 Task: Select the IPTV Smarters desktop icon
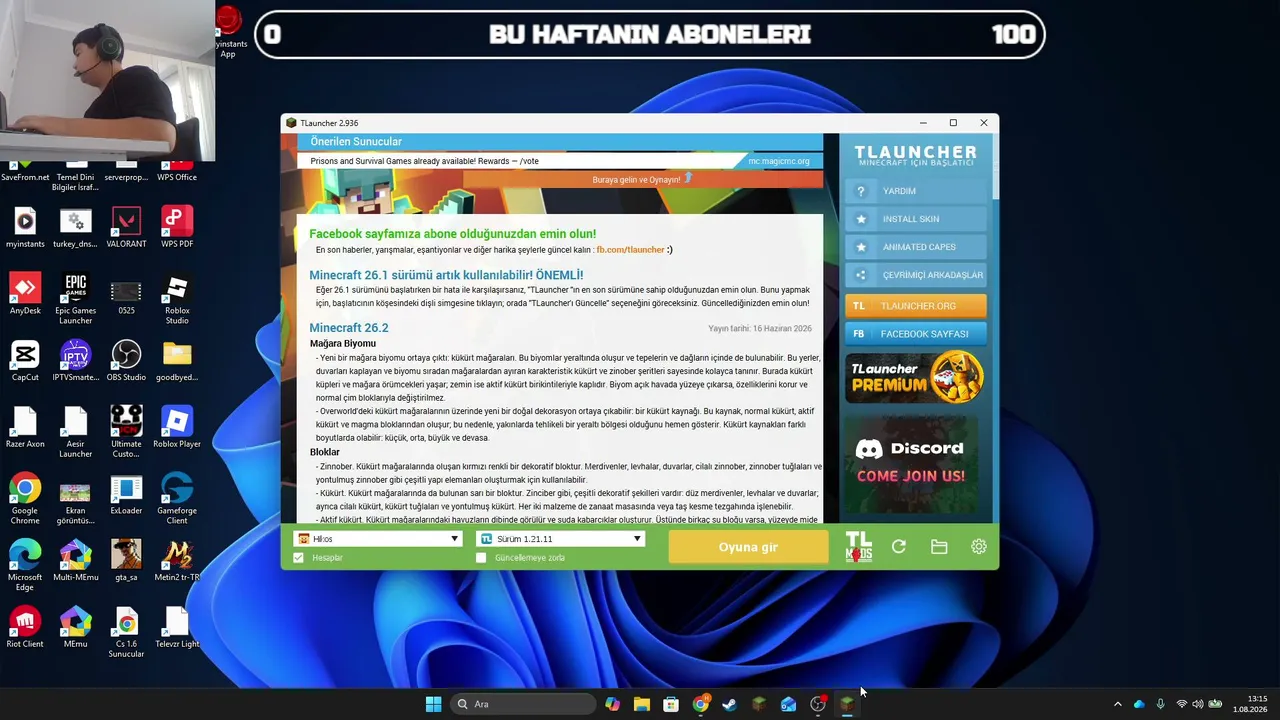click(x=76, y=361)
